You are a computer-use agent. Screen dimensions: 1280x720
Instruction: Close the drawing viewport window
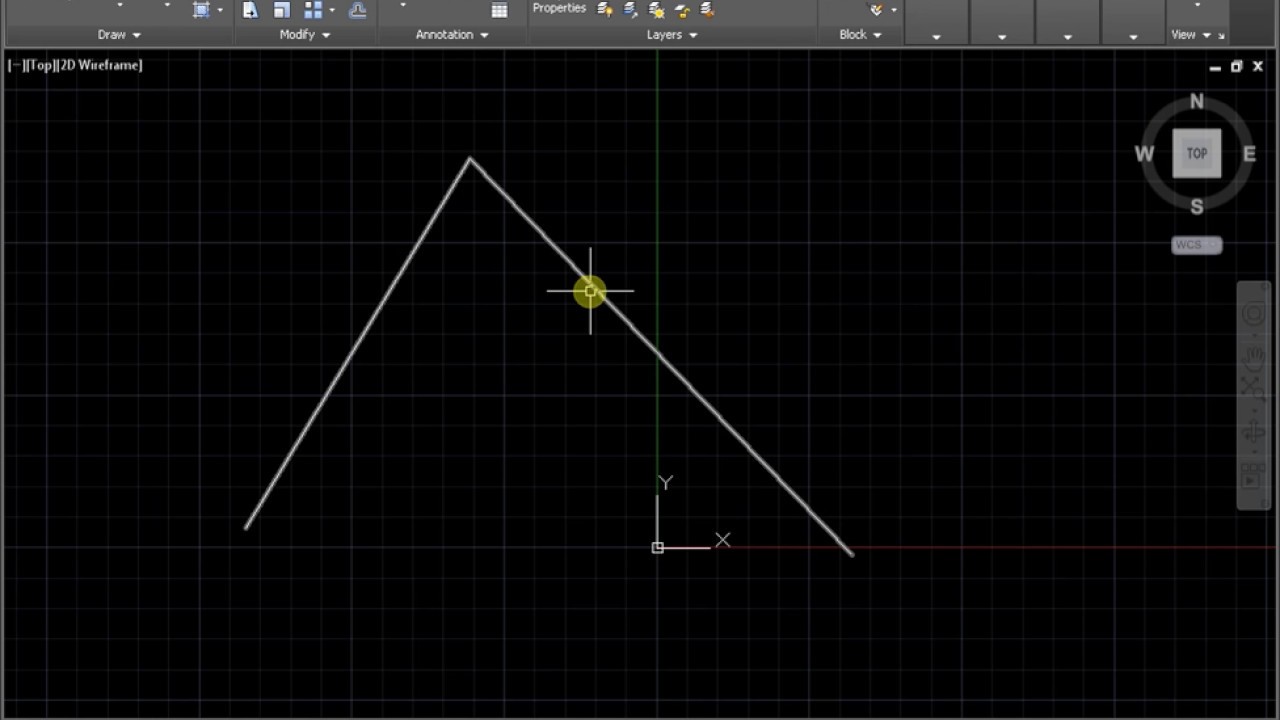1258,67
